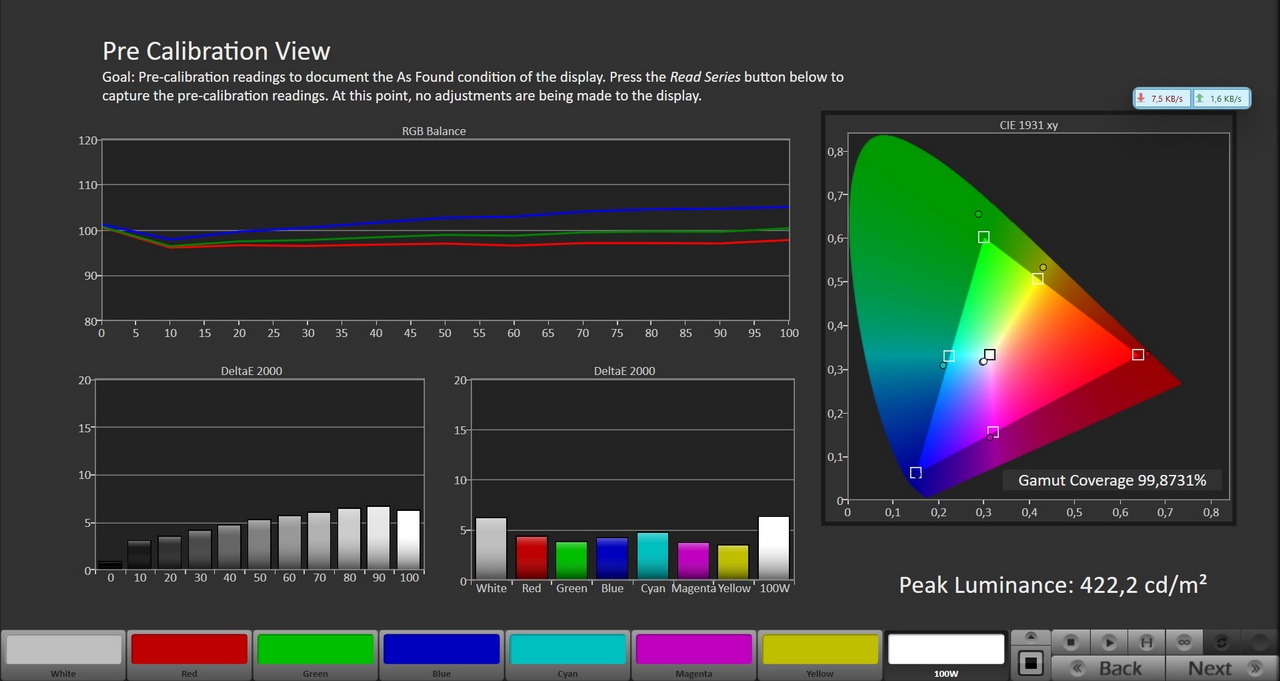Click the Gamut Coverage label on CIE chart
Viewport: 1280px width, 681px height.
[1112, 480]
